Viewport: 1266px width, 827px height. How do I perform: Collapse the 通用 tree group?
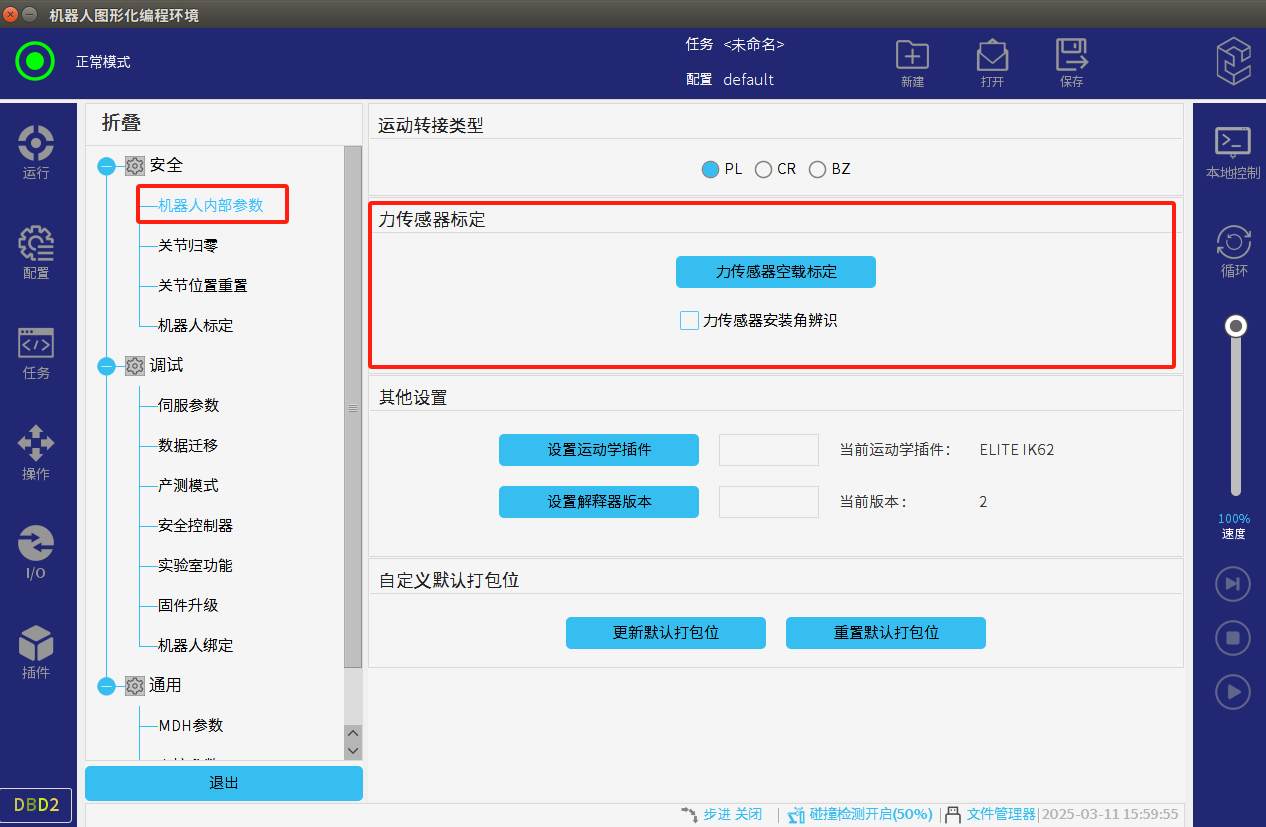pos(106,686)
